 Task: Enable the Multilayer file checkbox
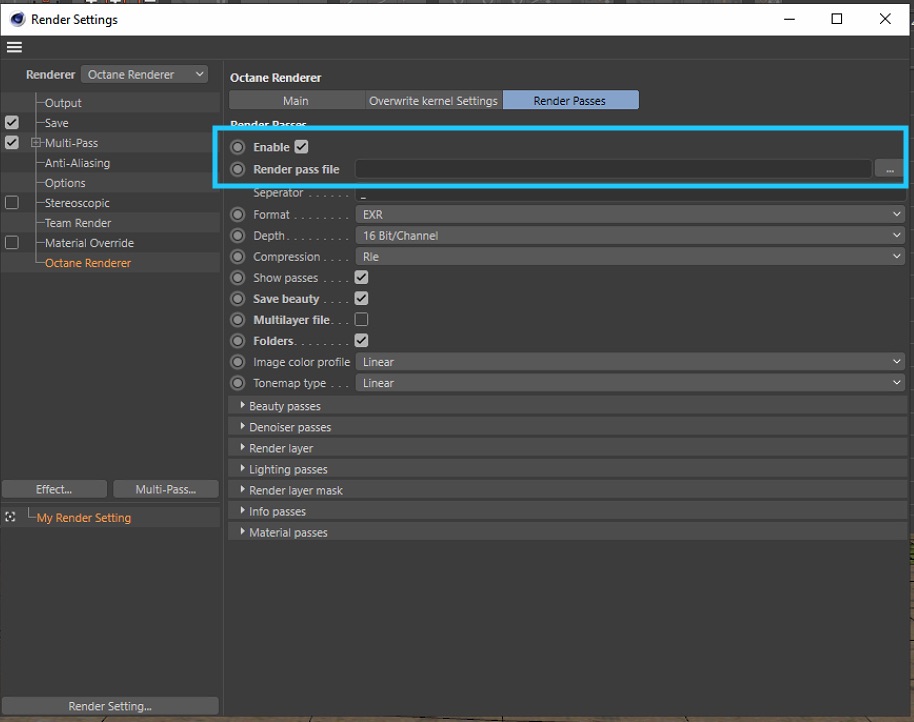click(361, 319)
